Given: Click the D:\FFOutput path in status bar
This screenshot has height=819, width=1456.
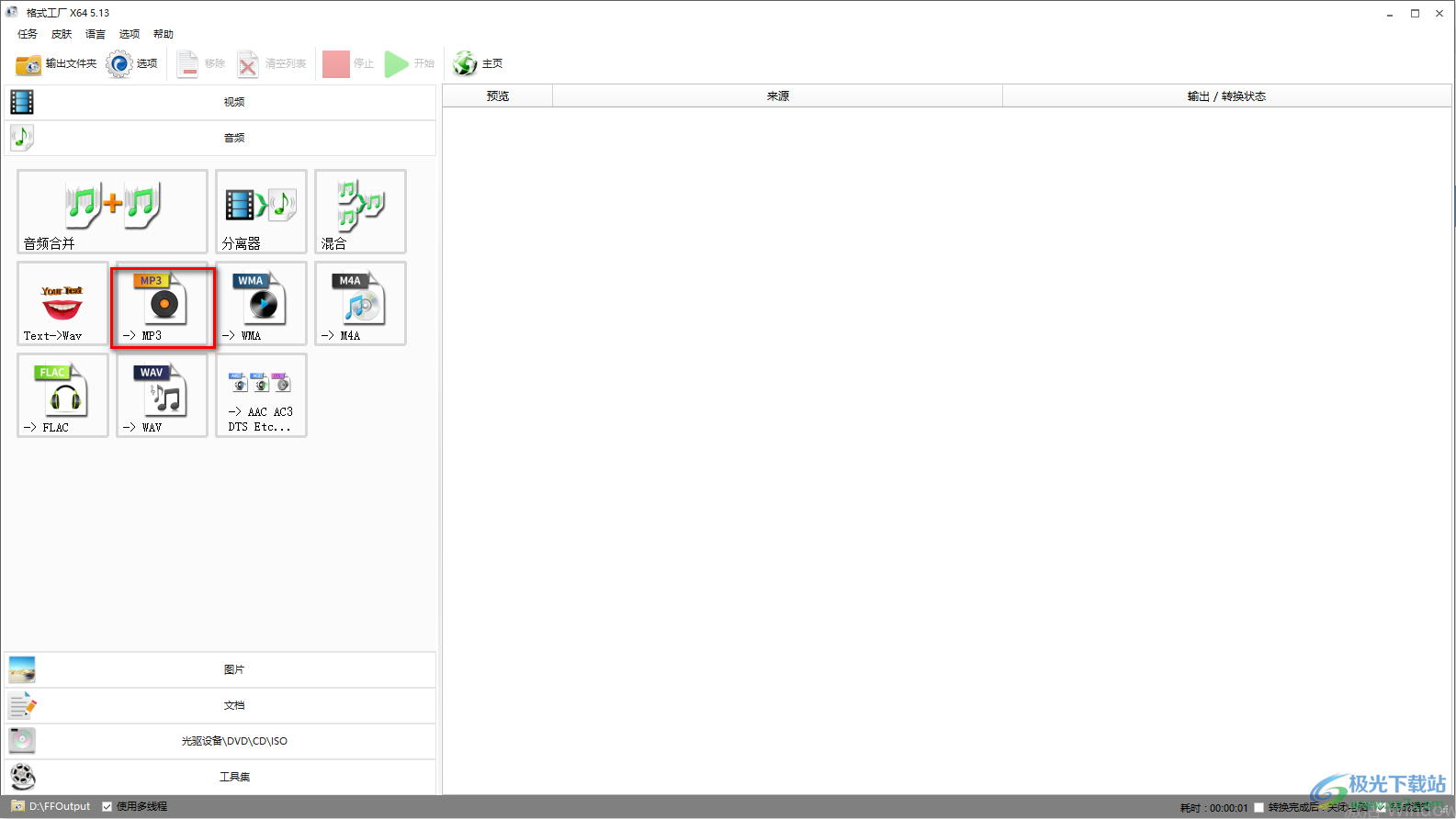Looking at the screenshot, I should pyautogui.click(x=60, y=806).
